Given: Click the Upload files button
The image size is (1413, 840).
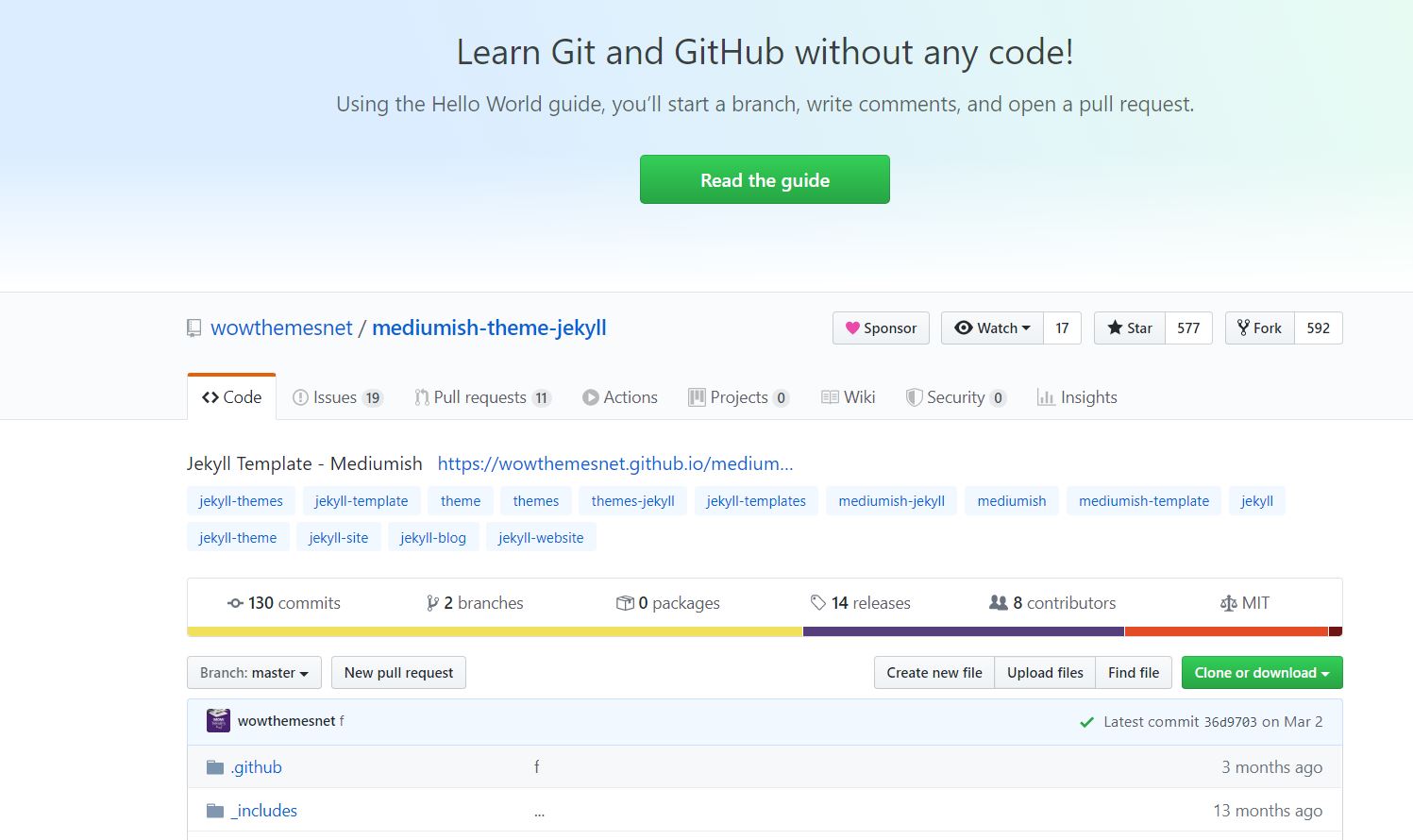Looking at the screenshot, I should point(1045,673).
